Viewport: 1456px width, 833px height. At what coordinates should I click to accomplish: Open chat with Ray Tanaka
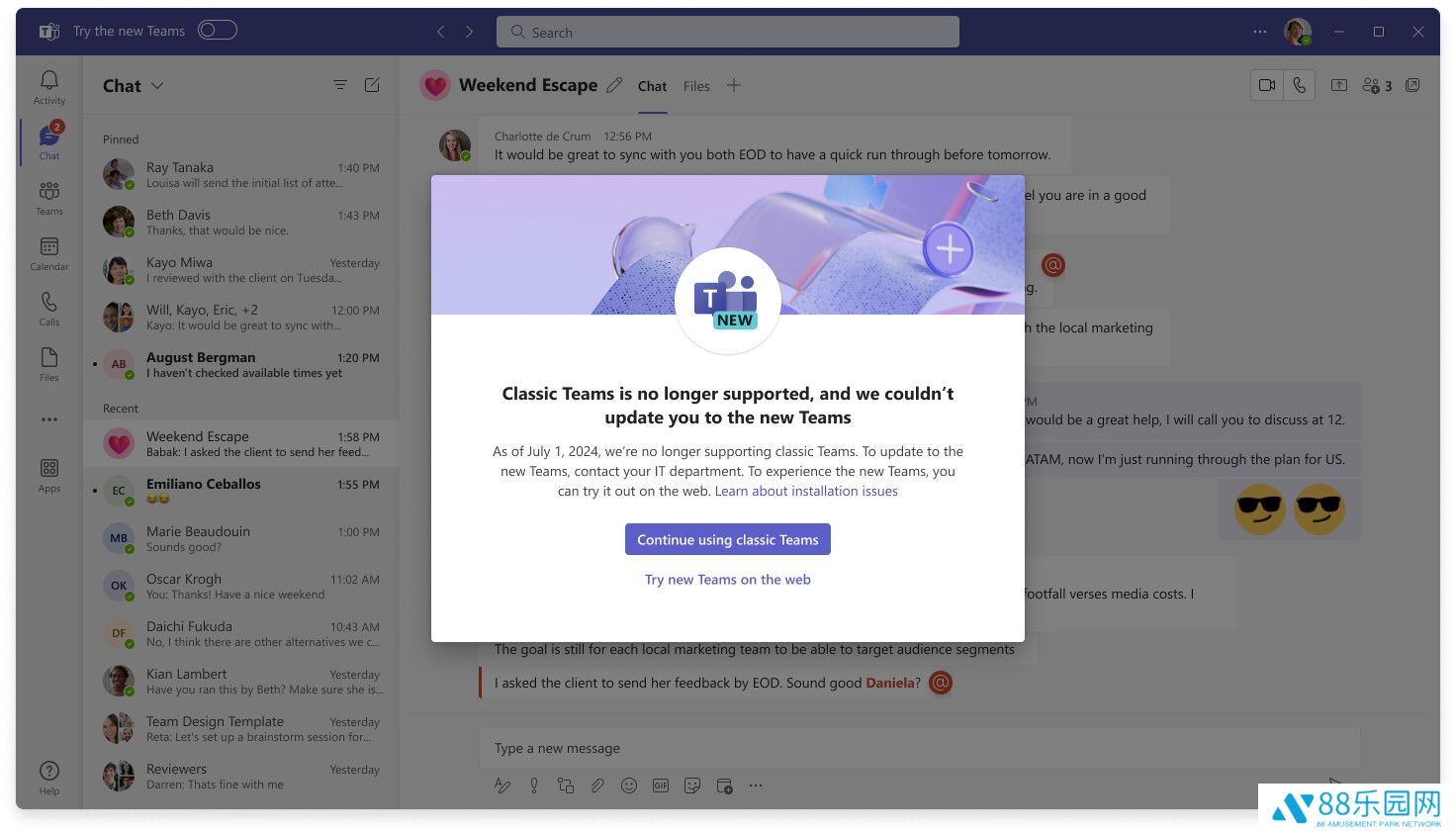(241, 175)
